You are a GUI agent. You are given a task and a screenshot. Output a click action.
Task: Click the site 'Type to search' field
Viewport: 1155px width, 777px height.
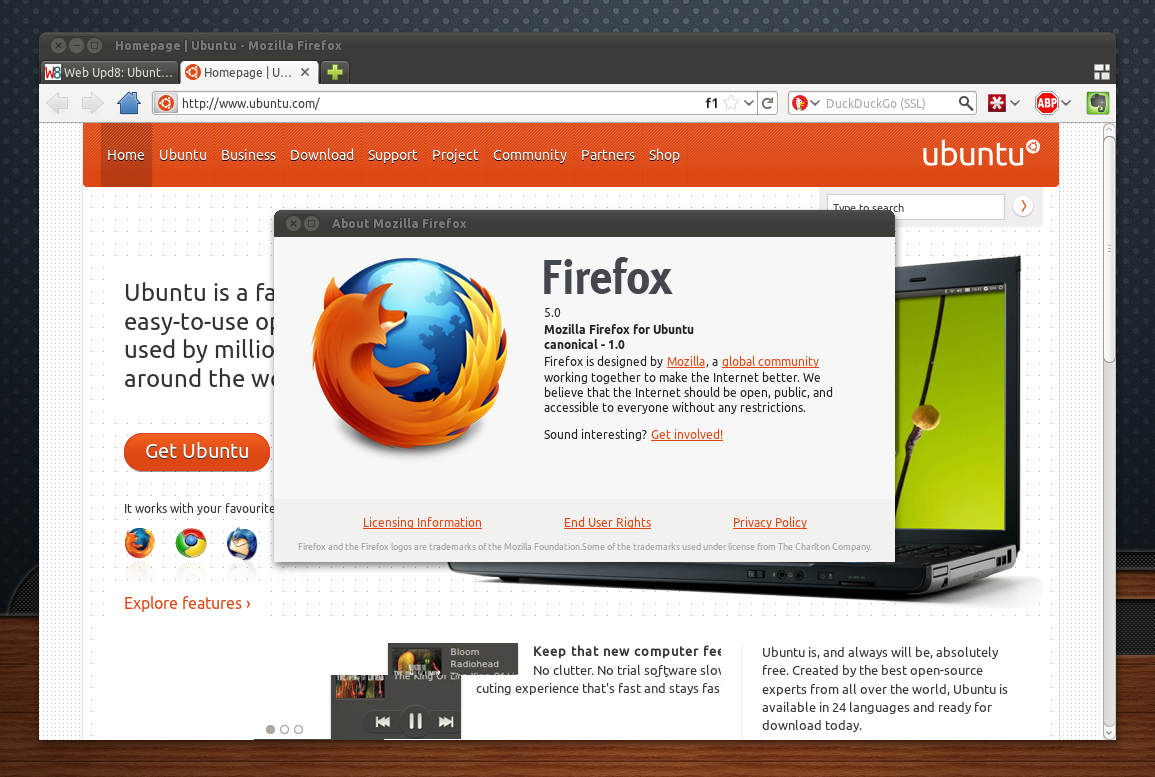coord(916,205)
